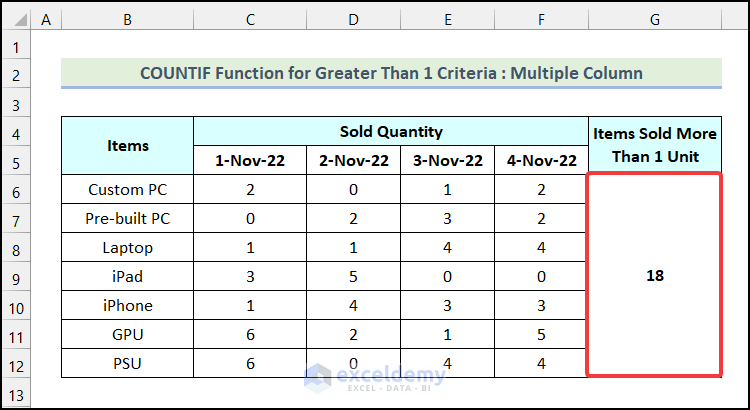
Task: Select the PSU item cell
Action: (x=127, y=363)
